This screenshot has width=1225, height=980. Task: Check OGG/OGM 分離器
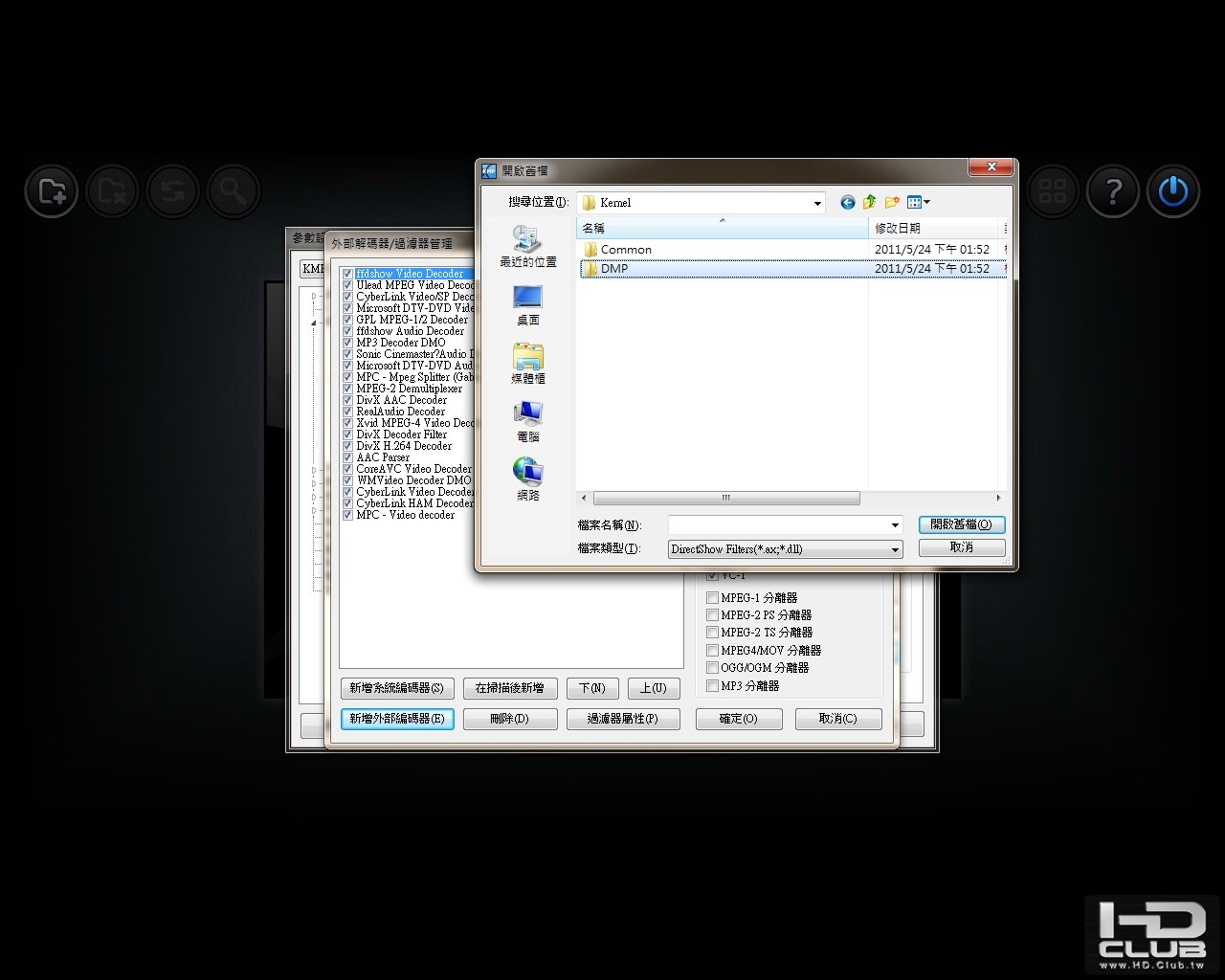tap(712, 668)
